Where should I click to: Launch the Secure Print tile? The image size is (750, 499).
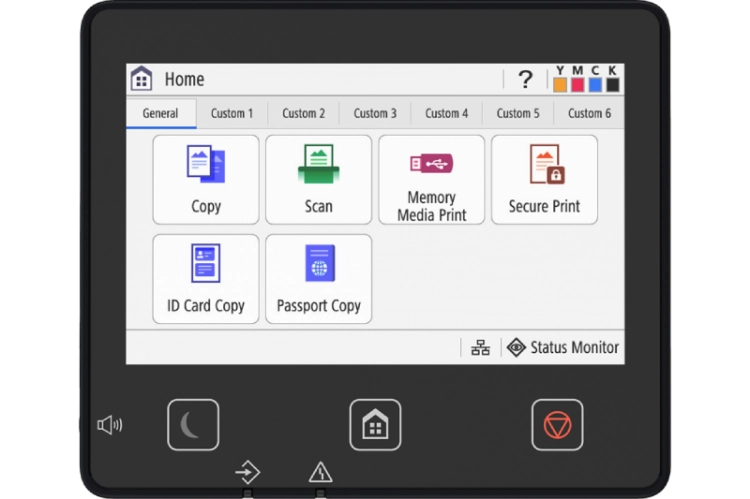[x=544, y=179]
